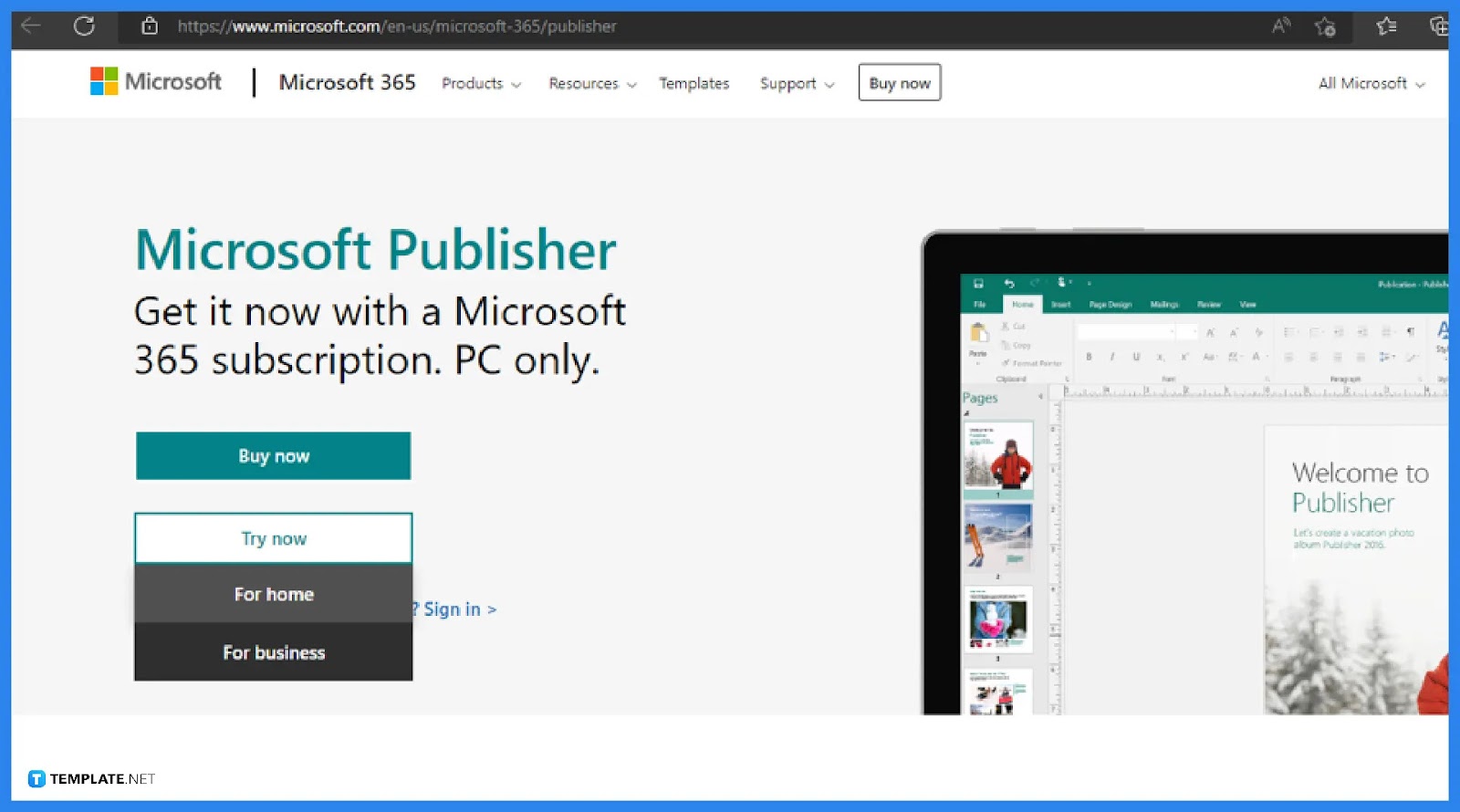
Task: Click the Italic icon in the Publisher ribbon
Action: coord(1112,357)
